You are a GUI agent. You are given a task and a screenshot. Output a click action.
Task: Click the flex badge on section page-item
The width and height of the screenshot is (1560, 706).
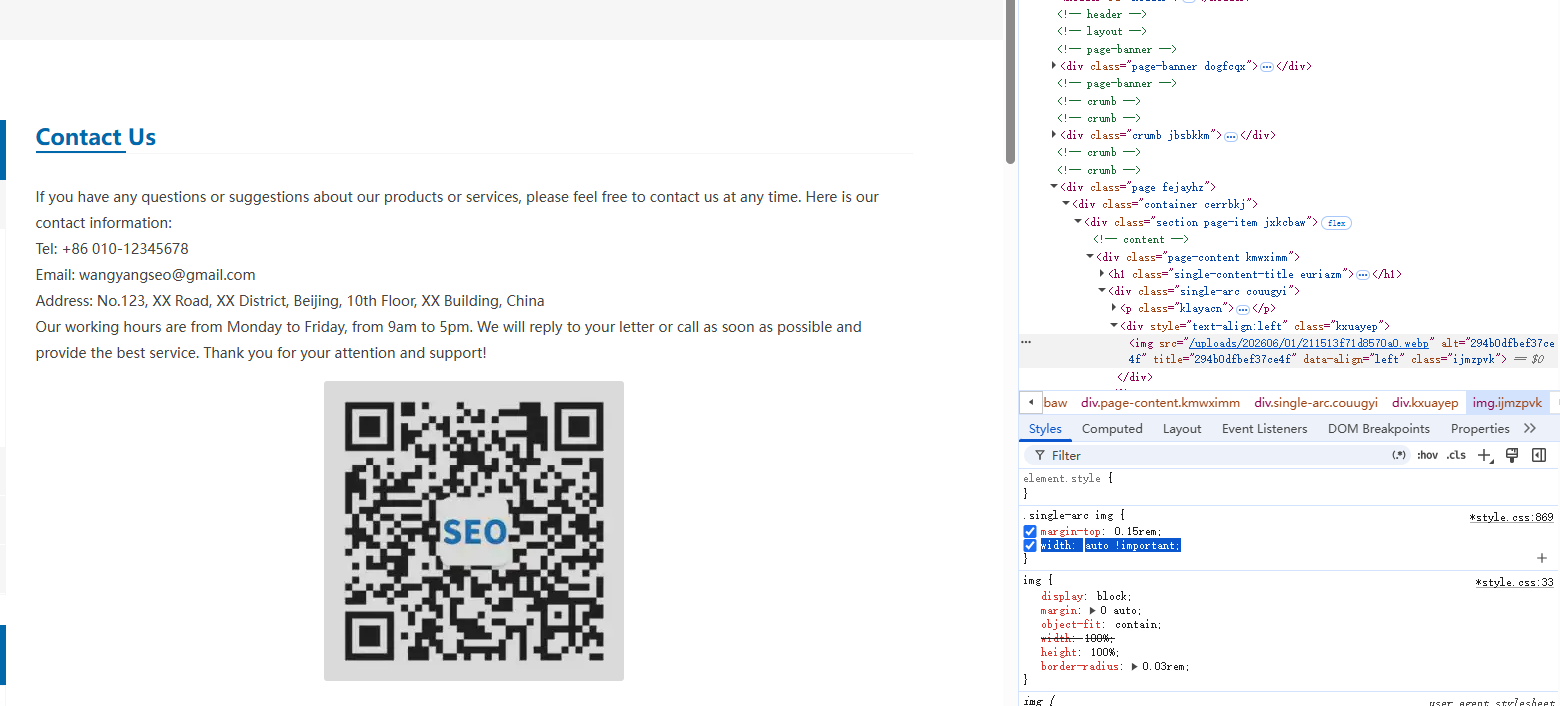[x=1336, y=223]
